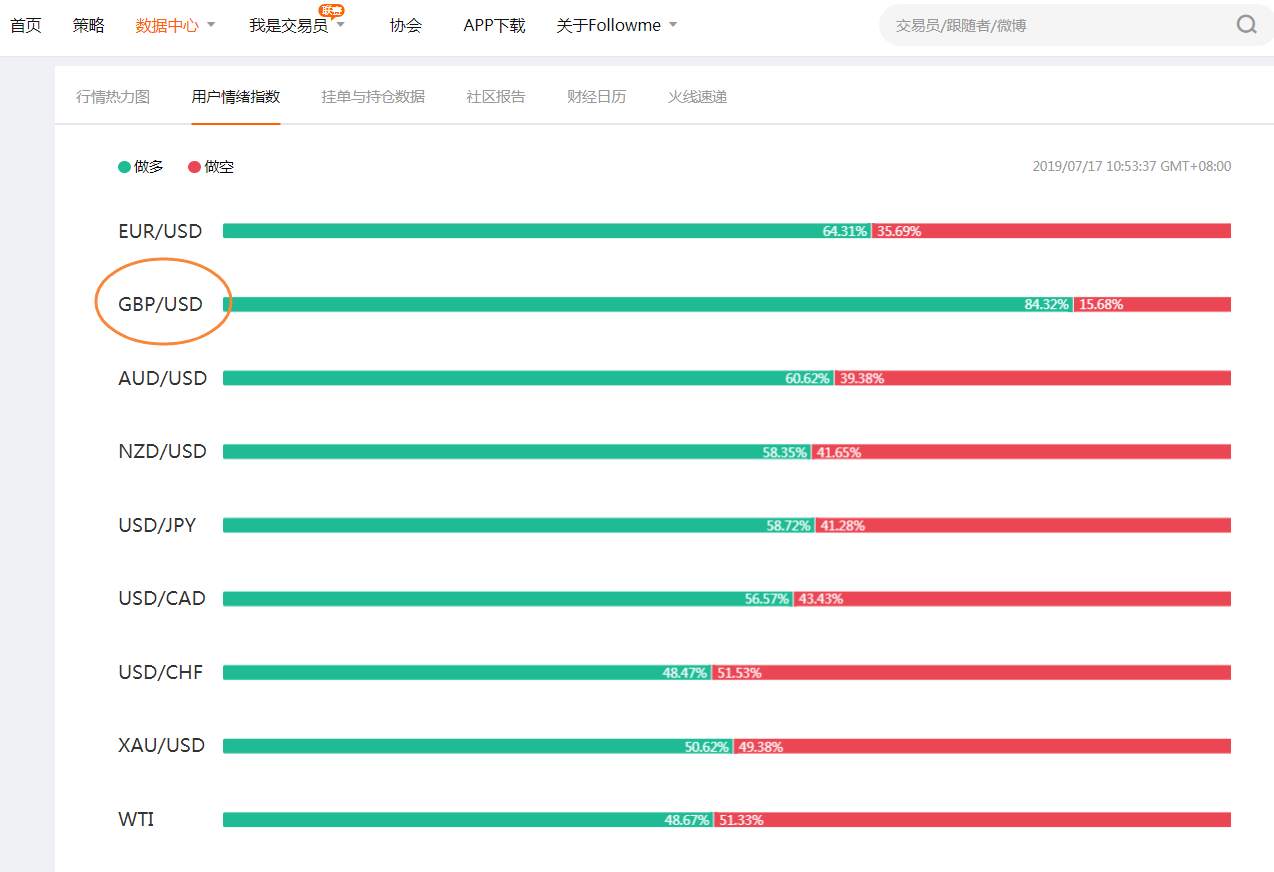Click the 做空 legend text
Image resolution: width=1274 pixels, height=872 pixels.
point(219,167)
